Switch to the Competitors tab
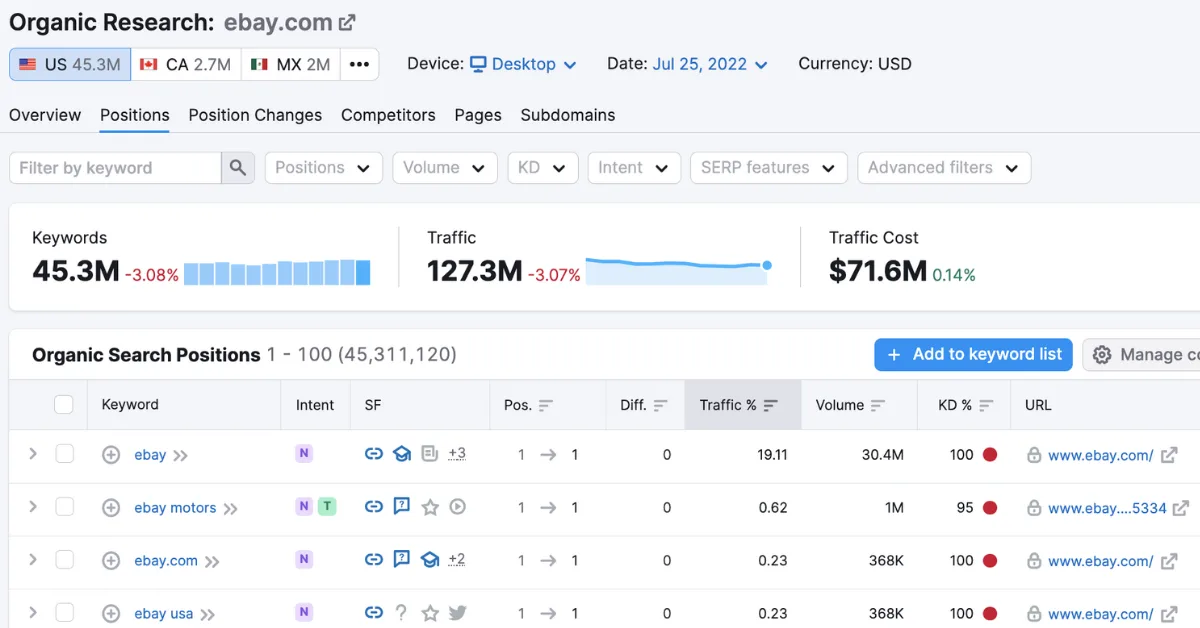 coord(388,115)
